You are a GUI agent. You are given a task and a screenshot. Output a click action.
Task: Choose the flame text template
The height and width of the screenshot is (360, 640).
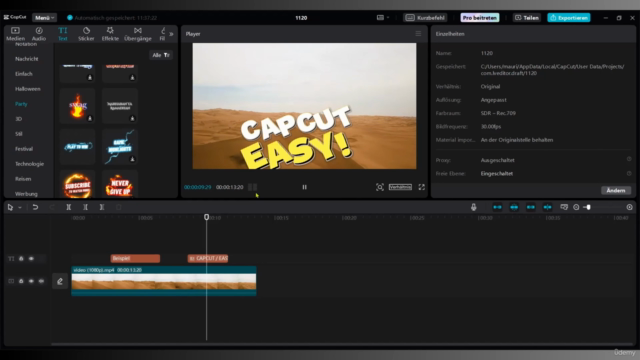(77, 106)
